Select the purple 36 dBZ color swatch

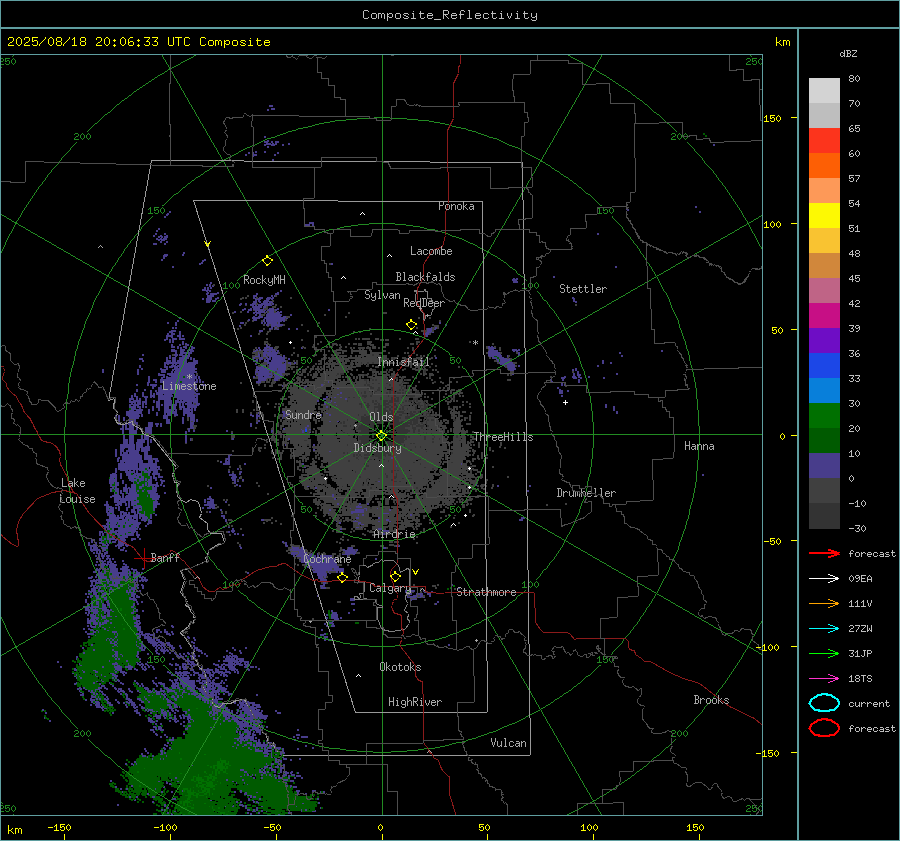click(824, 340)
